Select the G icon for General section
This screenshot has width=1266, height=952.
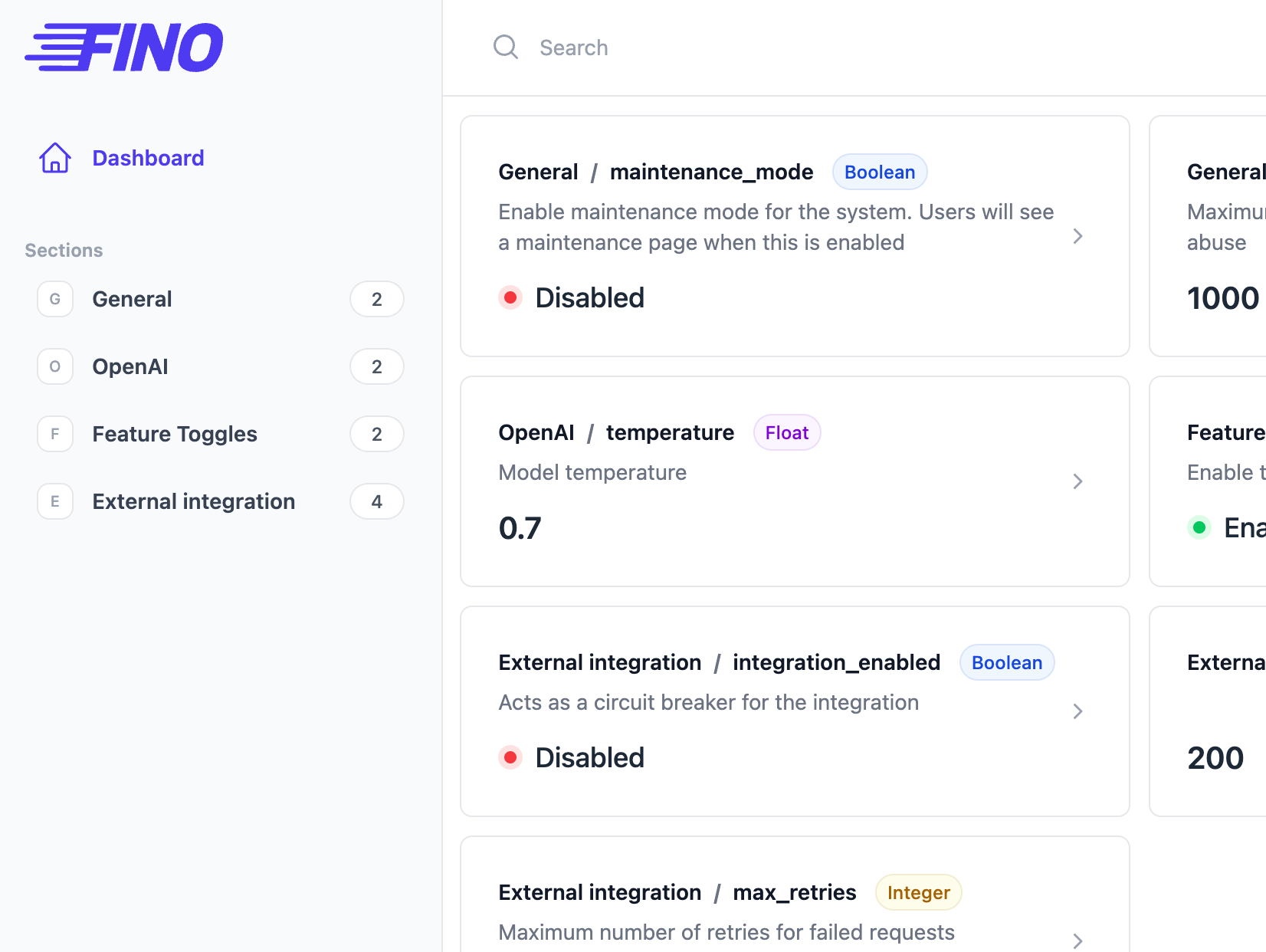[54, 299]
